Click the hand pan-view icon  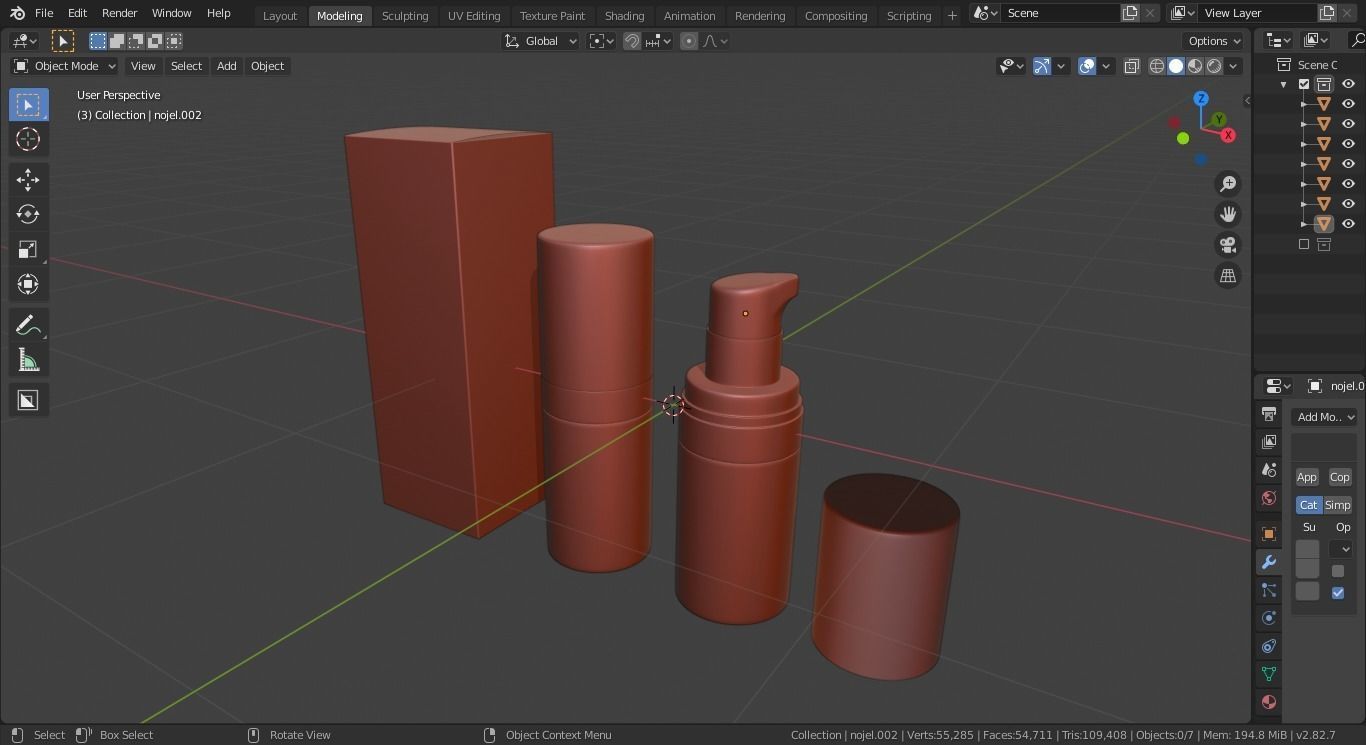(1228, 214)
